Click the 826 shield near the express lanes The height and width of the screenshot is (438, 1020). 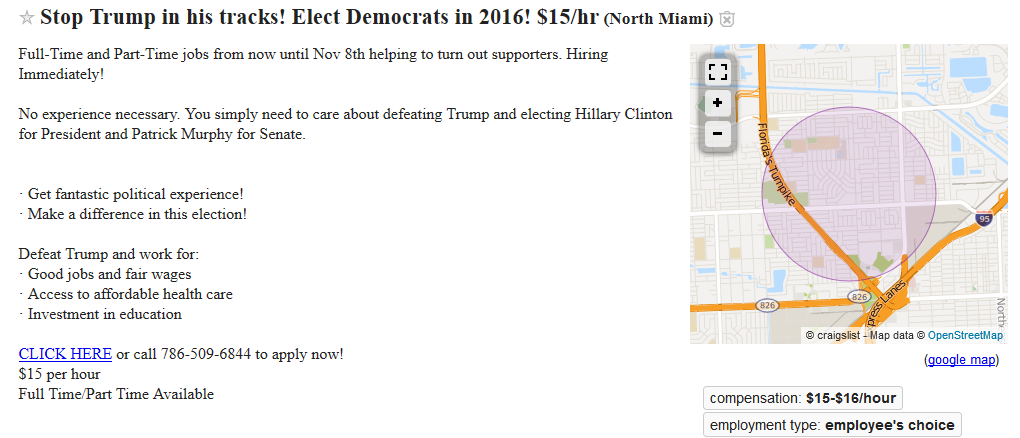point(859,297)
